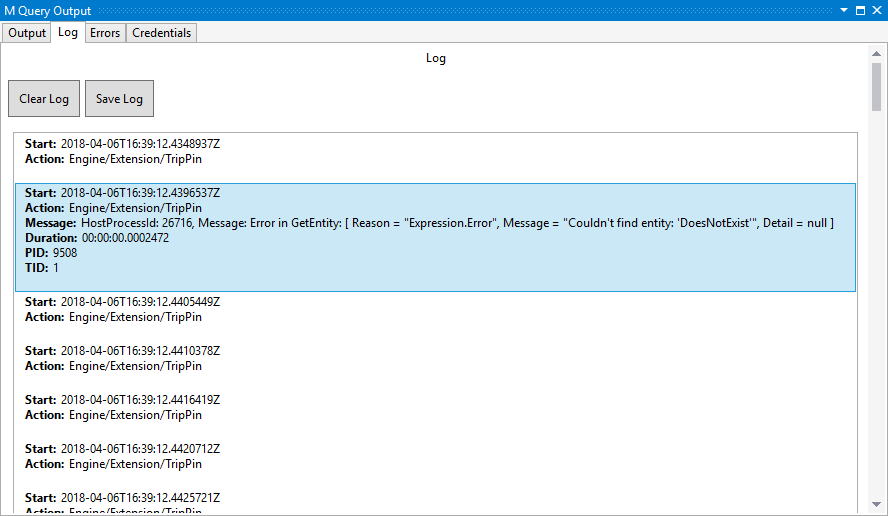
Task: Click the GetEntity error message line
Action: [429, 223]
